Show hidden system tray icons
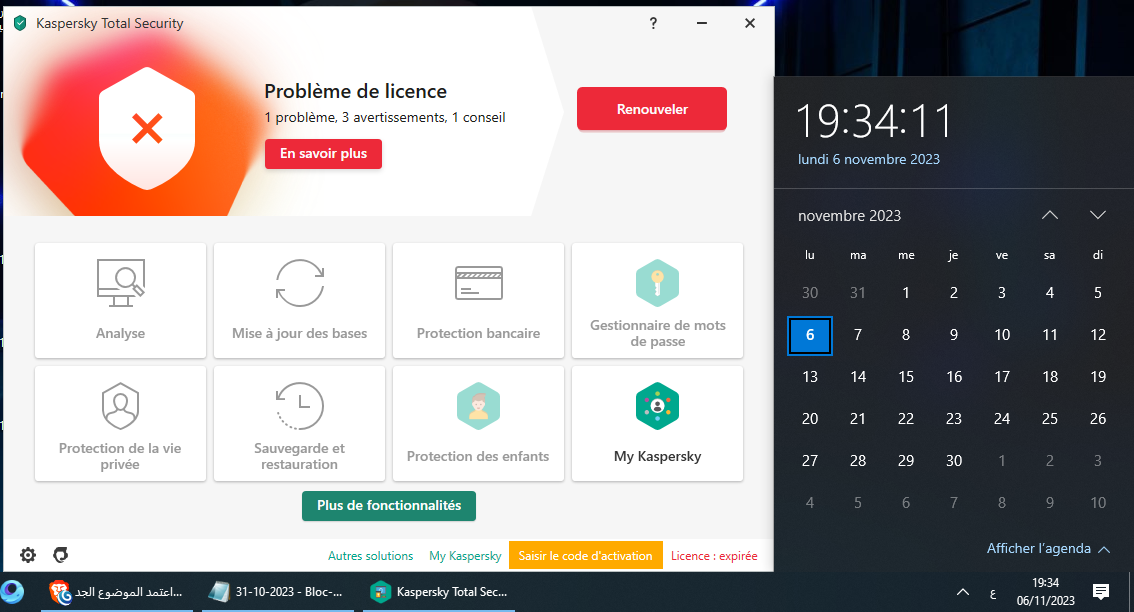The height and width of the screenshot is (612, 1134). 963,592
